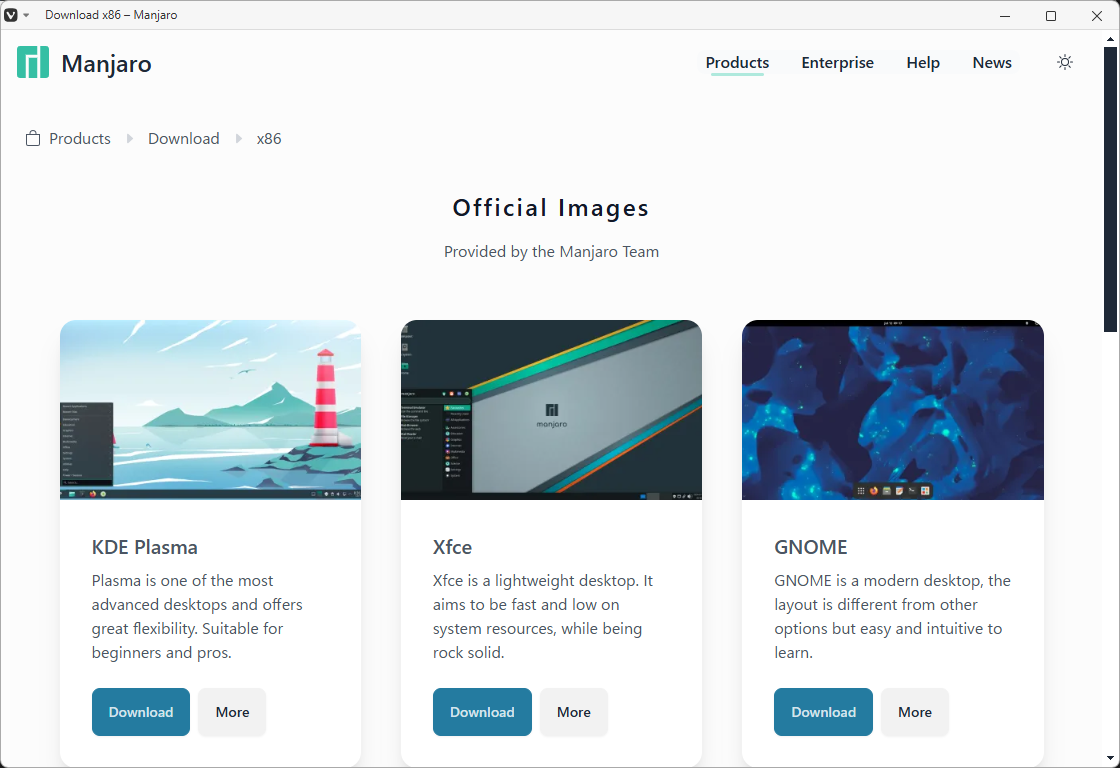
Task: Click the GNOME card title
Action: [x=811, y=547]
